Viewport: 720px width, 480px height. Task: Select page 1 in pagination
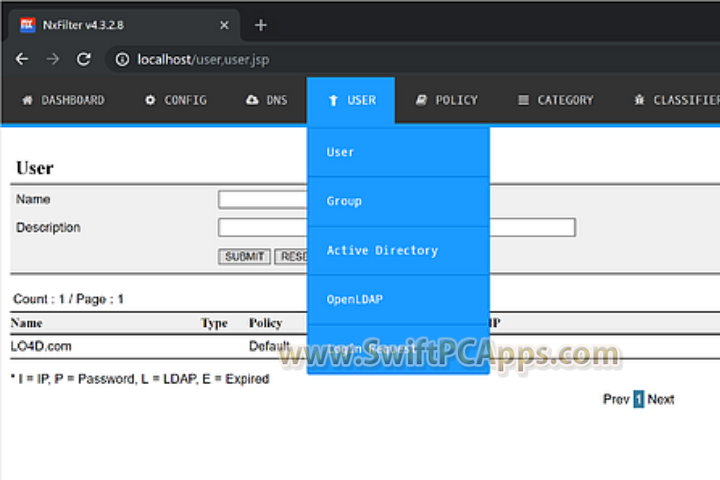click(638, 399)
